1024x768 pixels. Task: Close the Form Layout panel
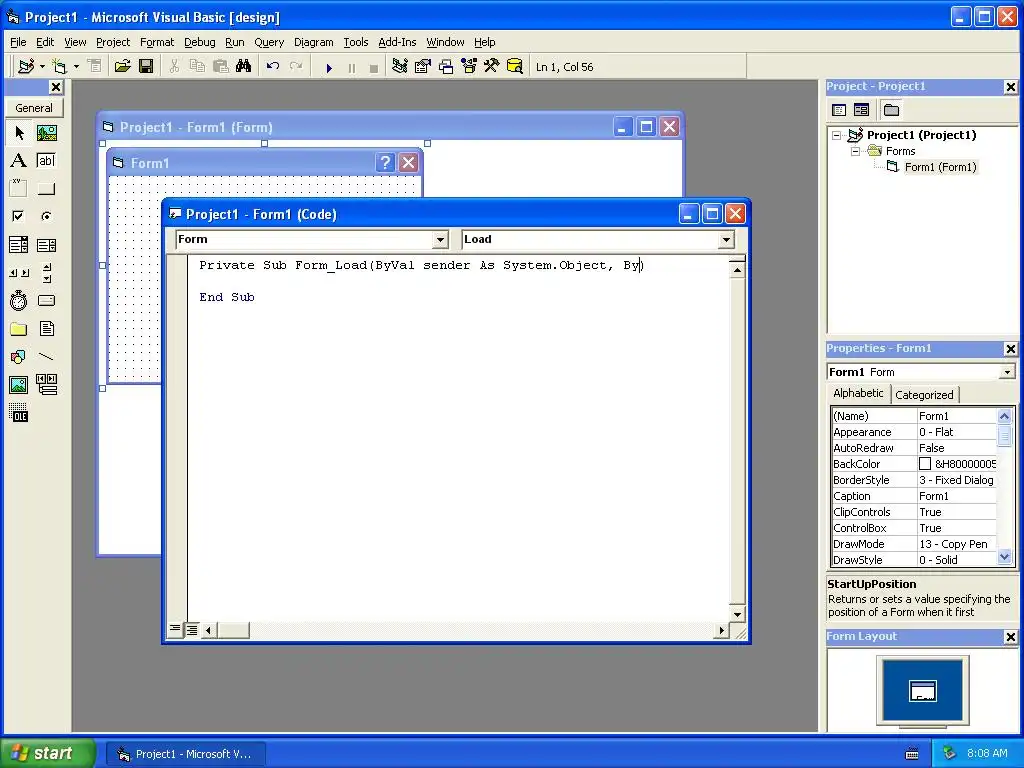[1010, 637]
